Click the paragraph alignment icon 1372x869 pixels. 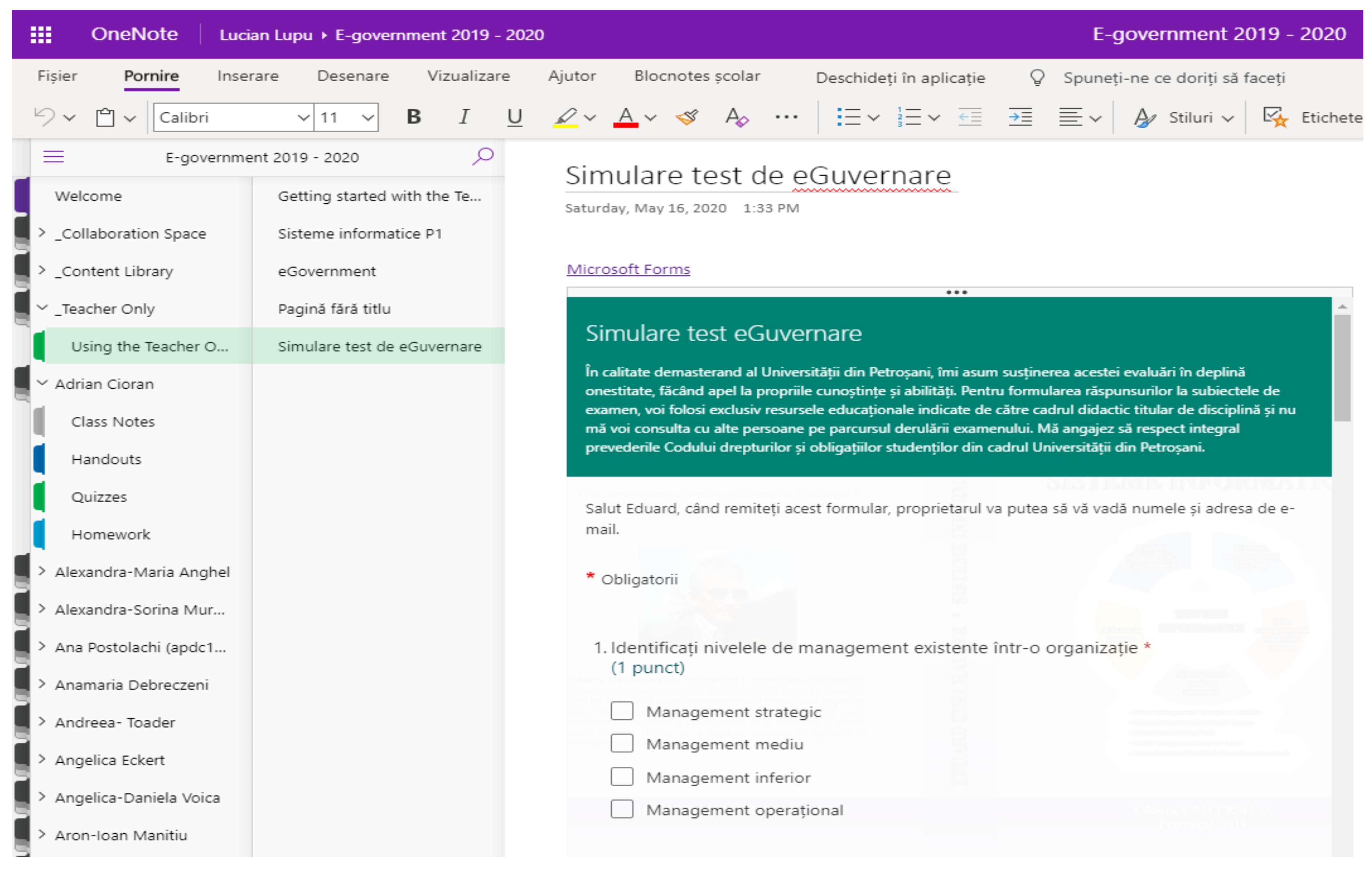1071,118
